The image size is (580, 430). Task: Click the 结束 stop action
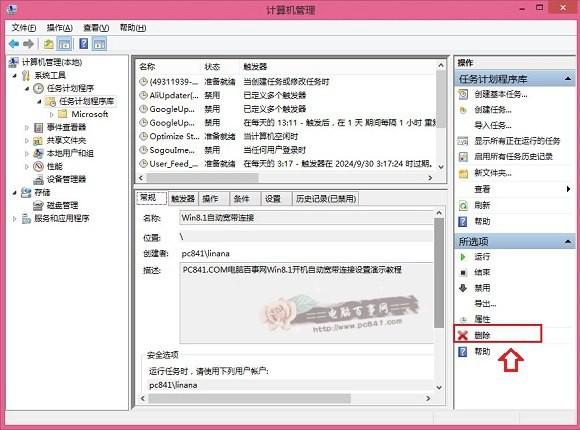[x=482, y=272]
